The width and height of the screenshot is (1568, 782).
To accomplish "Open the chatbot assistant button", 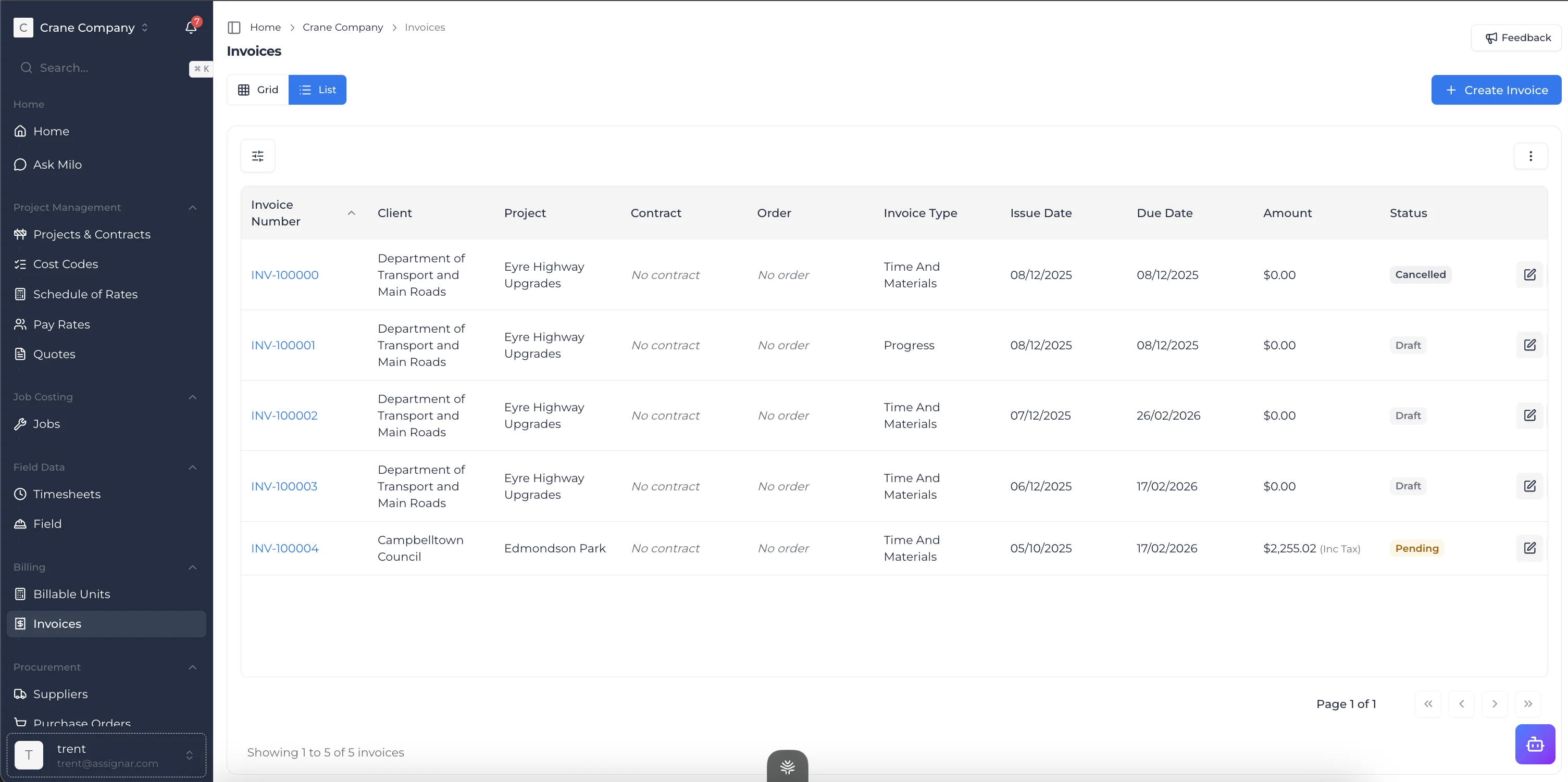I will 1535,743.
